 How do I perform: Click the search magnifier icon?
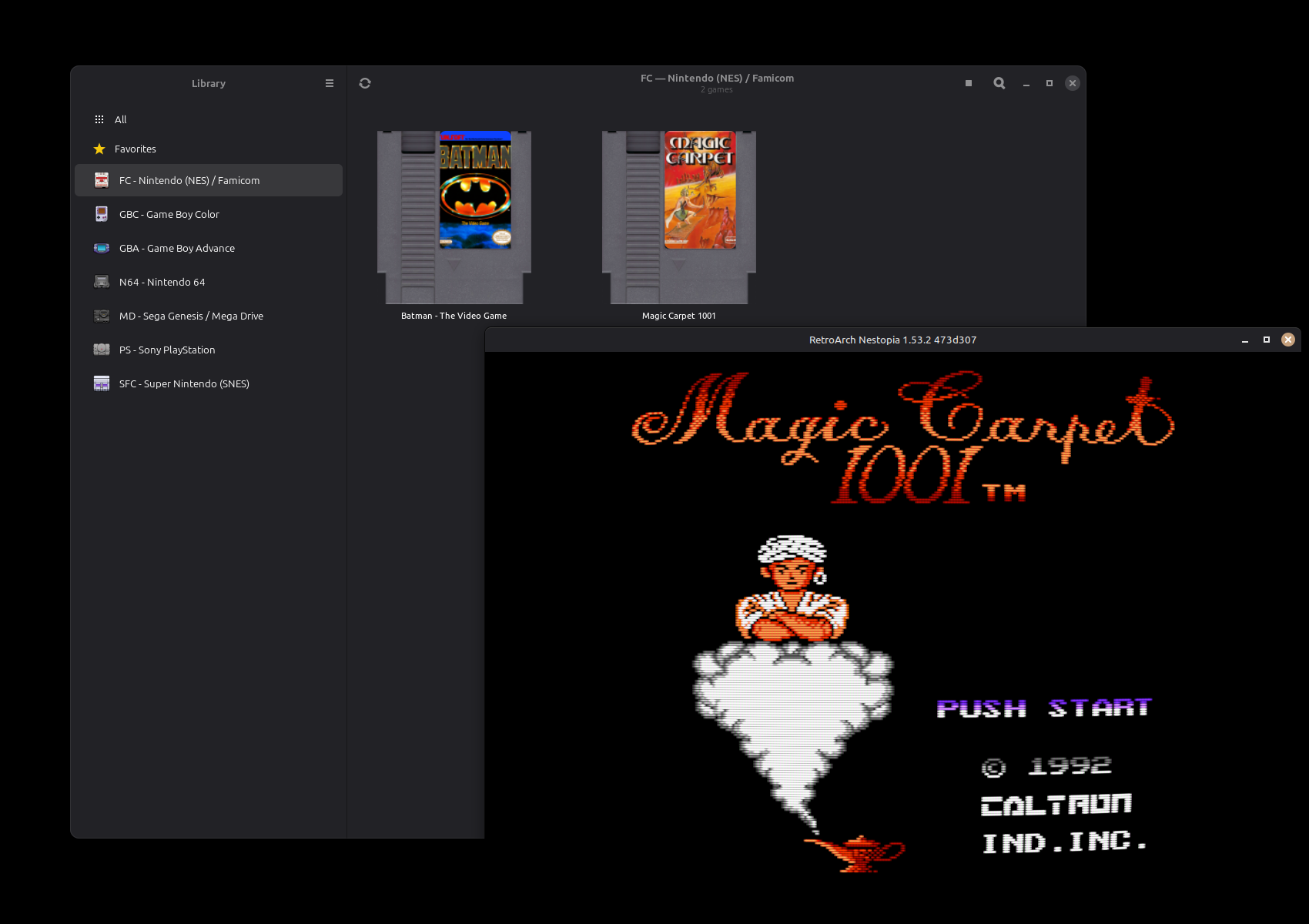[999, 83]
